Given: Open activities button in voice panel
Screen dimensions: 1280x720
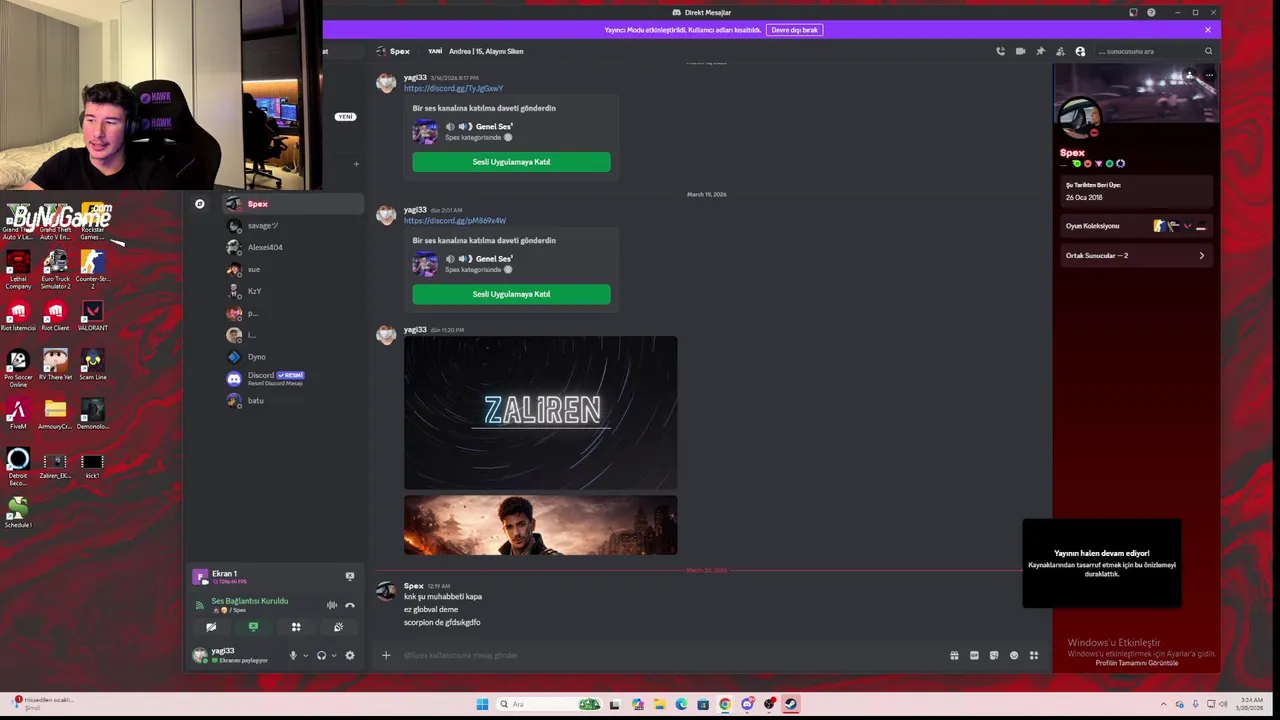Looking at the screenshot, I should [x=296, y=627].
